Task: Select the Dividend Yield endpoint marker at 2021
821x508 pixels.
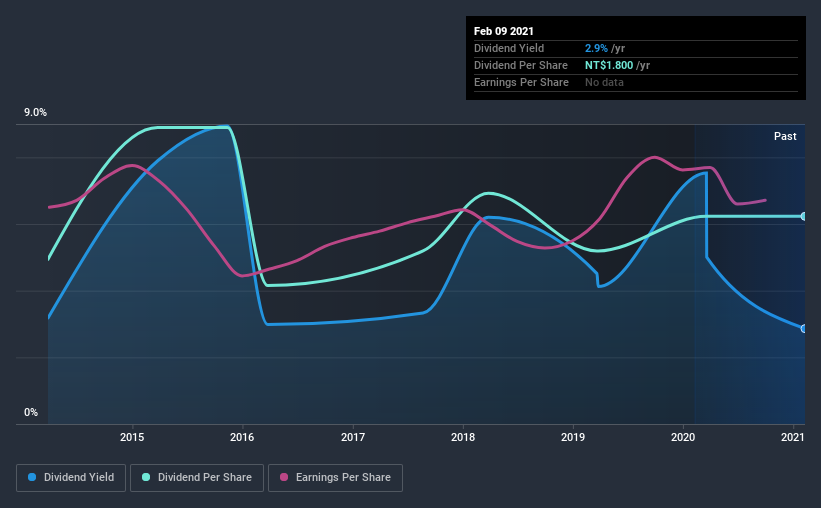Action: pos(803,329)
